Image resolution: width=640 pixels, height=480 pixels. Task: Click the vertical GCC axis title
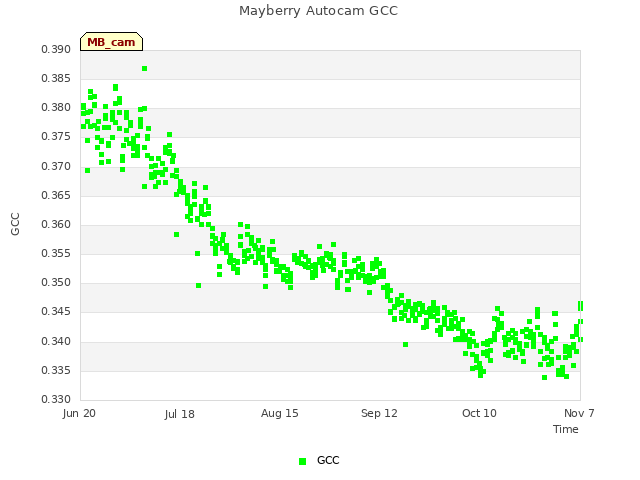click(x=15, y=224)
